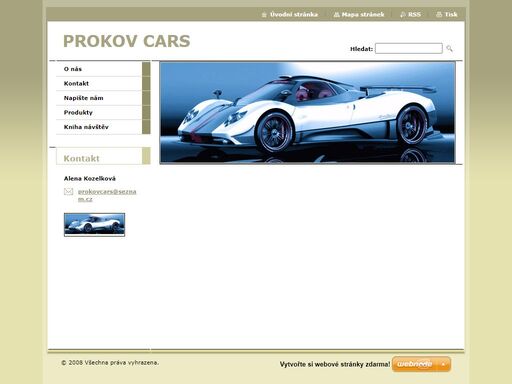512x384 pixels.
Task: Open the Mapa stránek link
Action: coord(363,15)
